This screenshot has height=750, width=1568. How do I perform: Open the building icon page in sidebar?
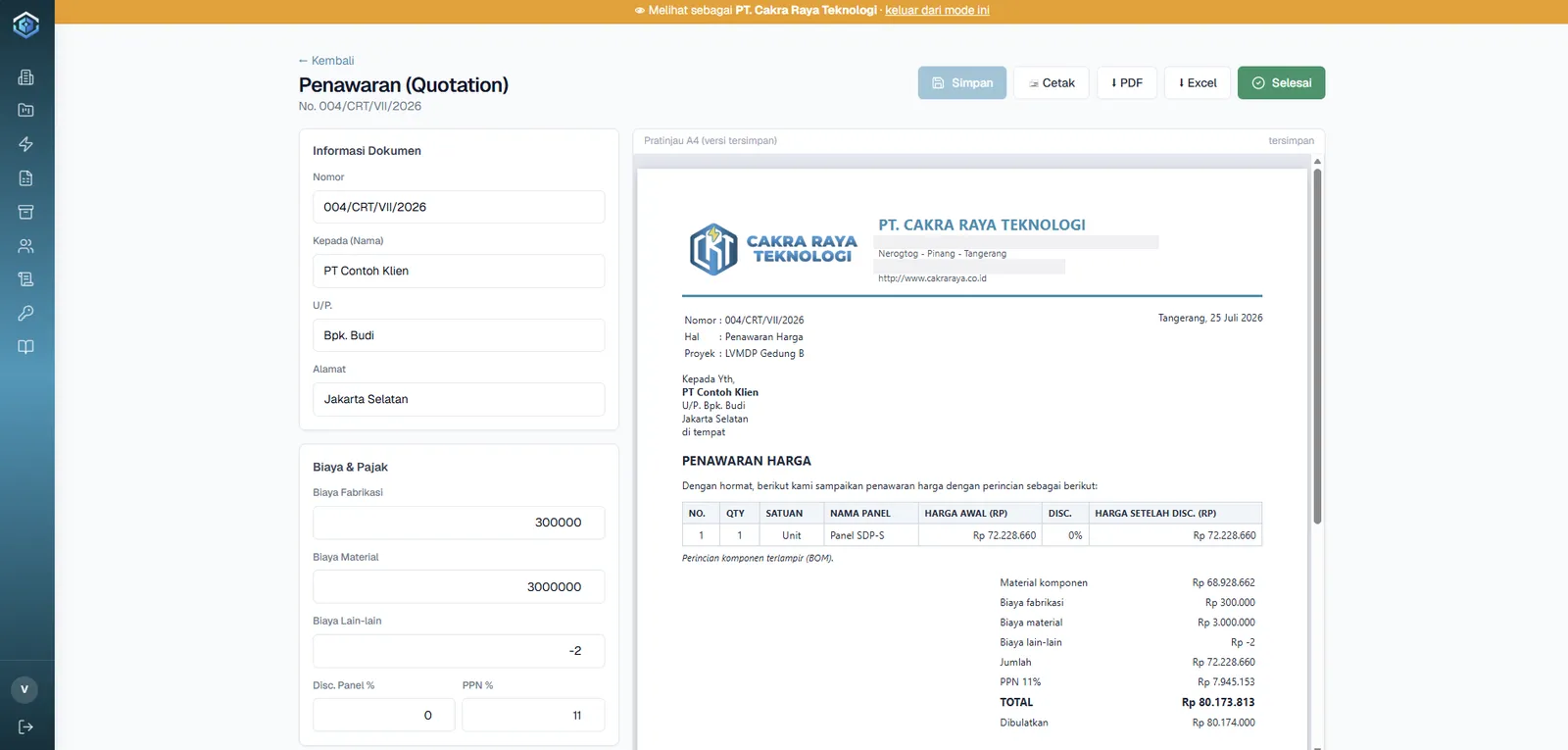click(26, 77)
